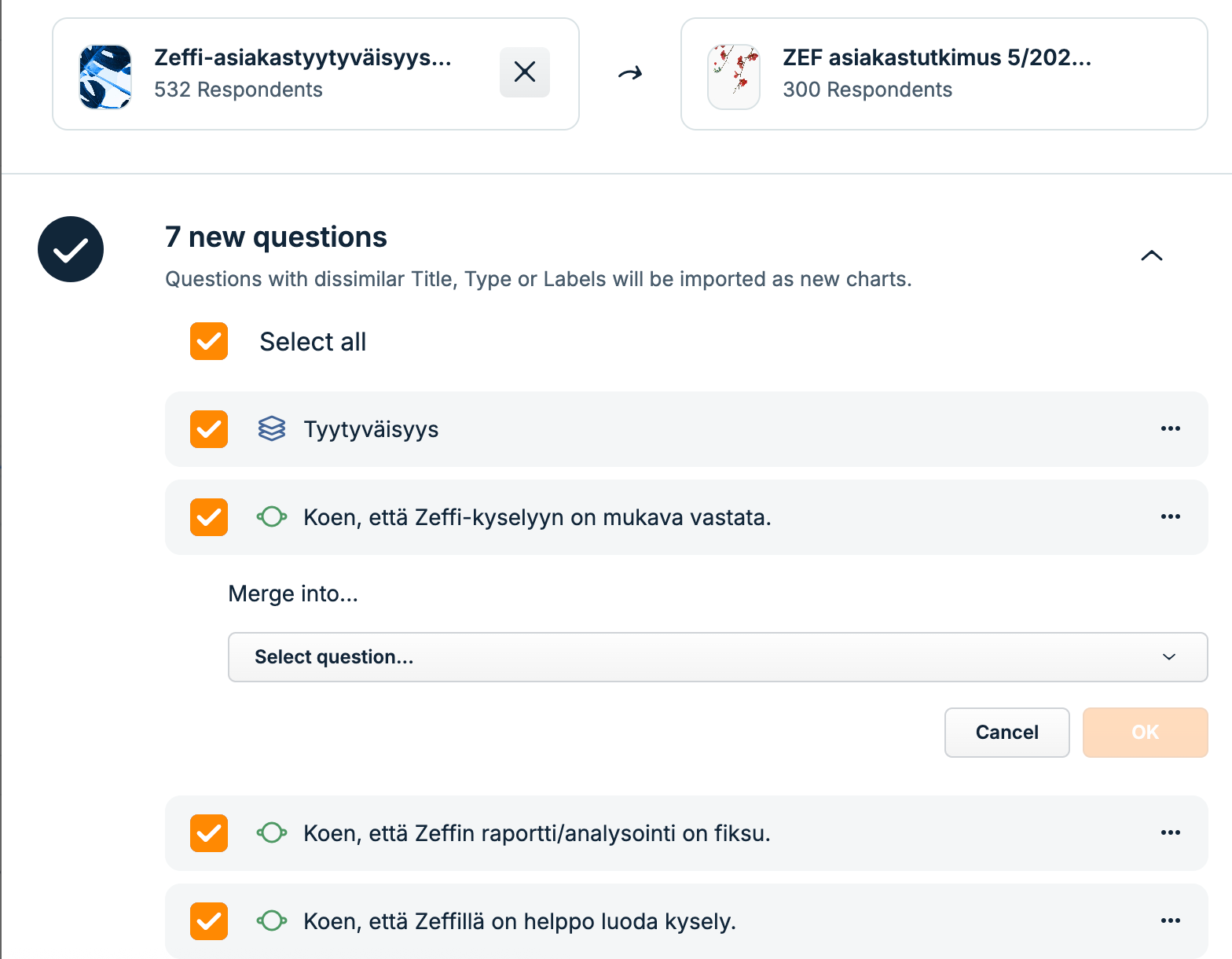Select 'Koen, että Zeffi-kyselyyn on mukava vastata.' text
This screenshot has height=959, width=1232.
tap(537, 517)
